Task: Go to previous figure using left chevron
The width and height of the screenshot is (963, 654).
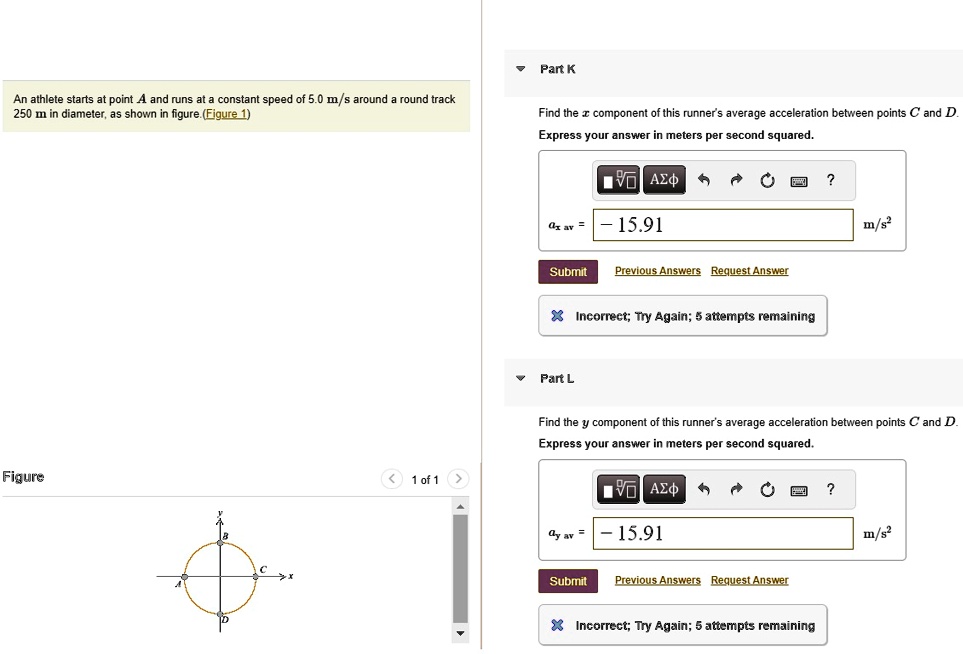Action: point(391,479)
